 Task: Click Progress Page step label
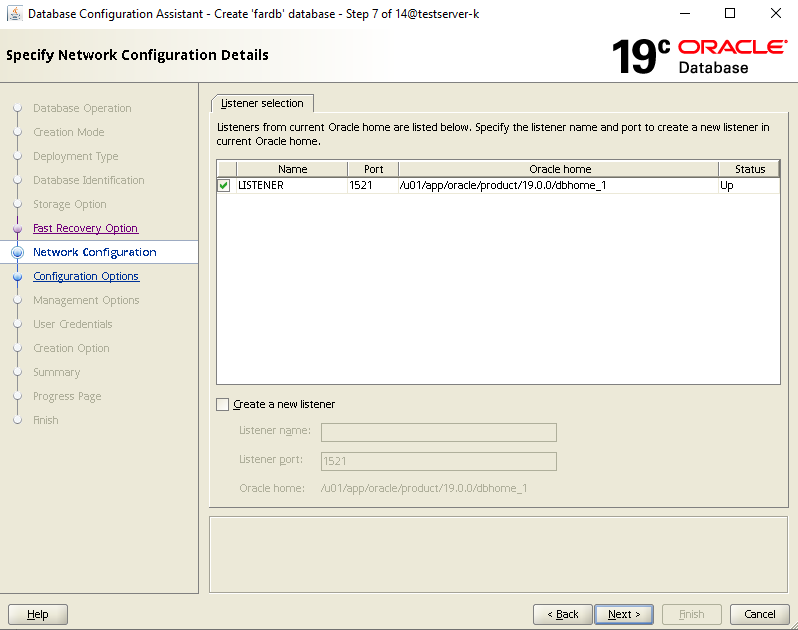point(67,396)
